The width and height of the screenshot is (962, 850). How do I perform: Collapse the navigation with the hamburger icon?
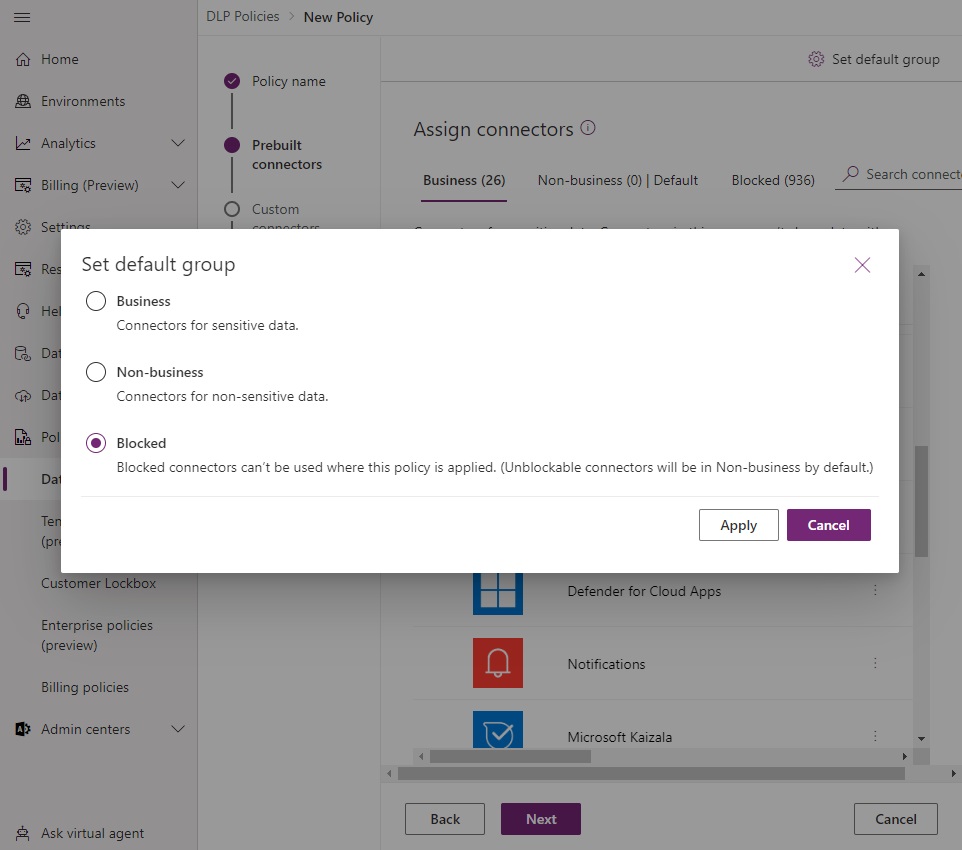click(22, 17)
